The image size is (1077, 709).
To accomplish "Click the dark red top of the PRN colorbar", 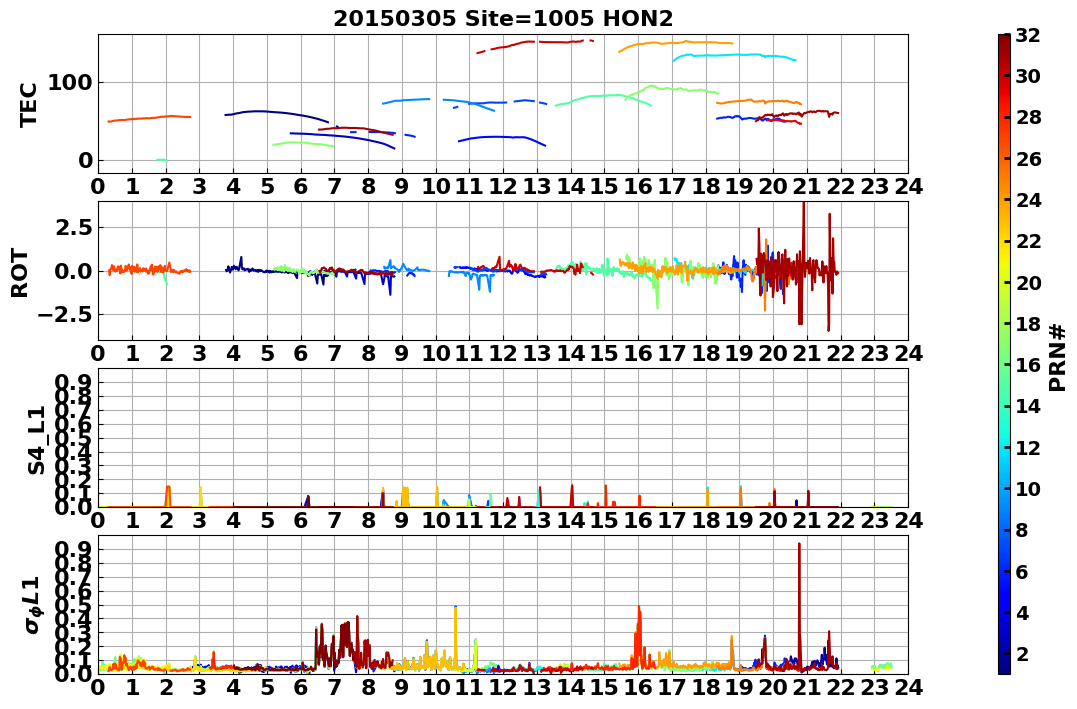I will coord(1004,43).
